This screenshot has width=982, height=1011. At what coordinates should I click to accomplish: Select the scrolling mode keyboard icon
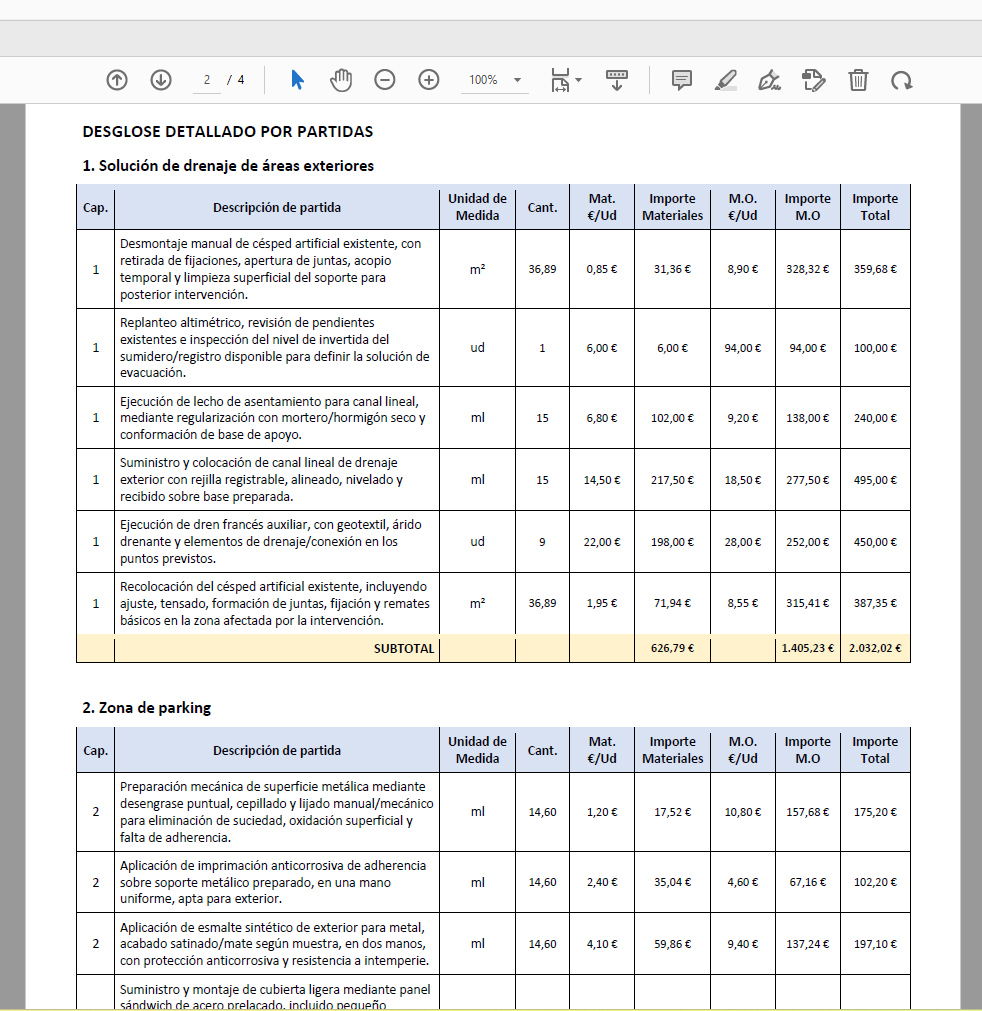617,80
